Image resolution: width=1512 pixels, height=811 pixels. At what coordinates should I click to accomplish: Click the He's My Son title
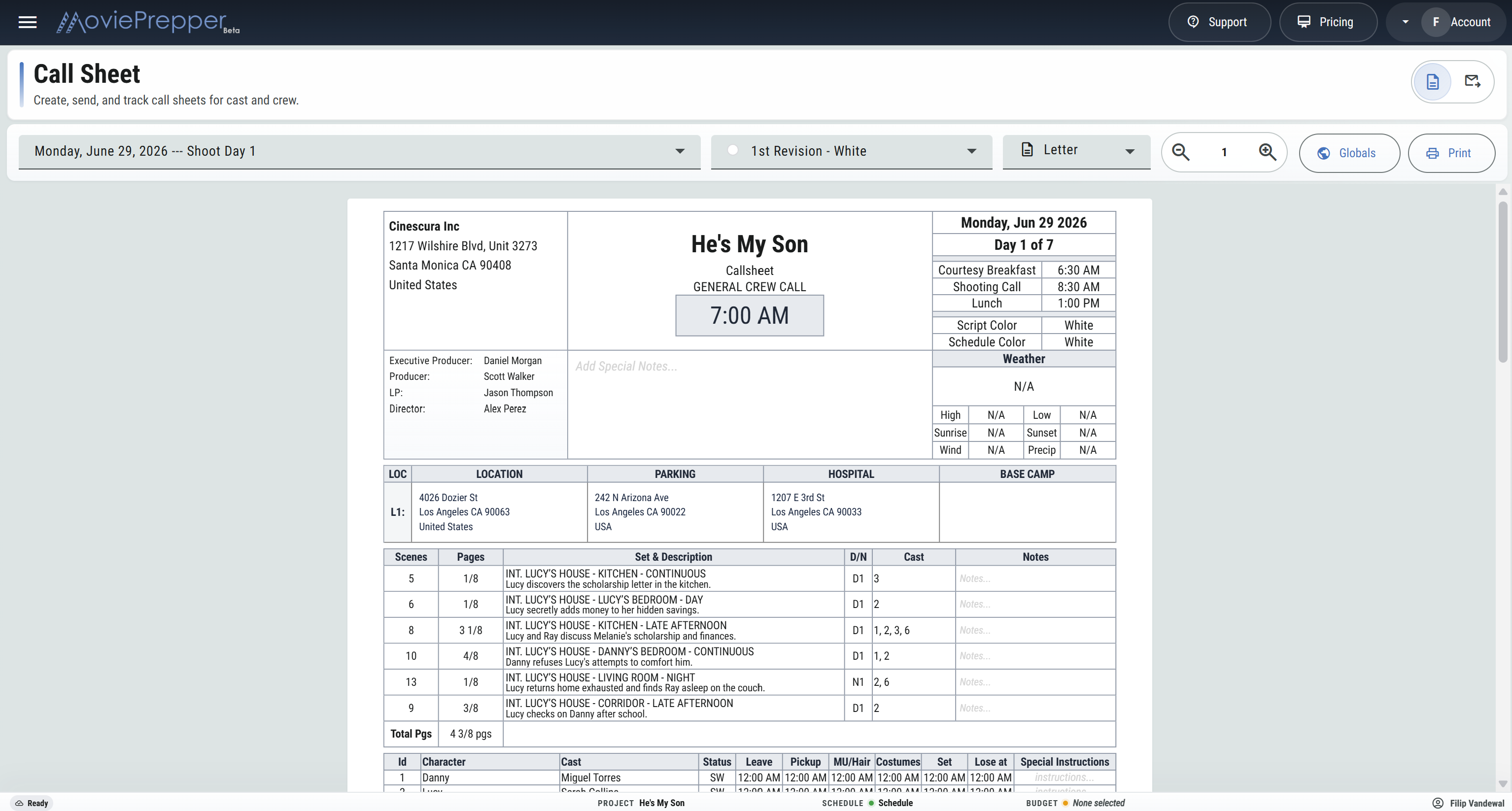[749, 244]
